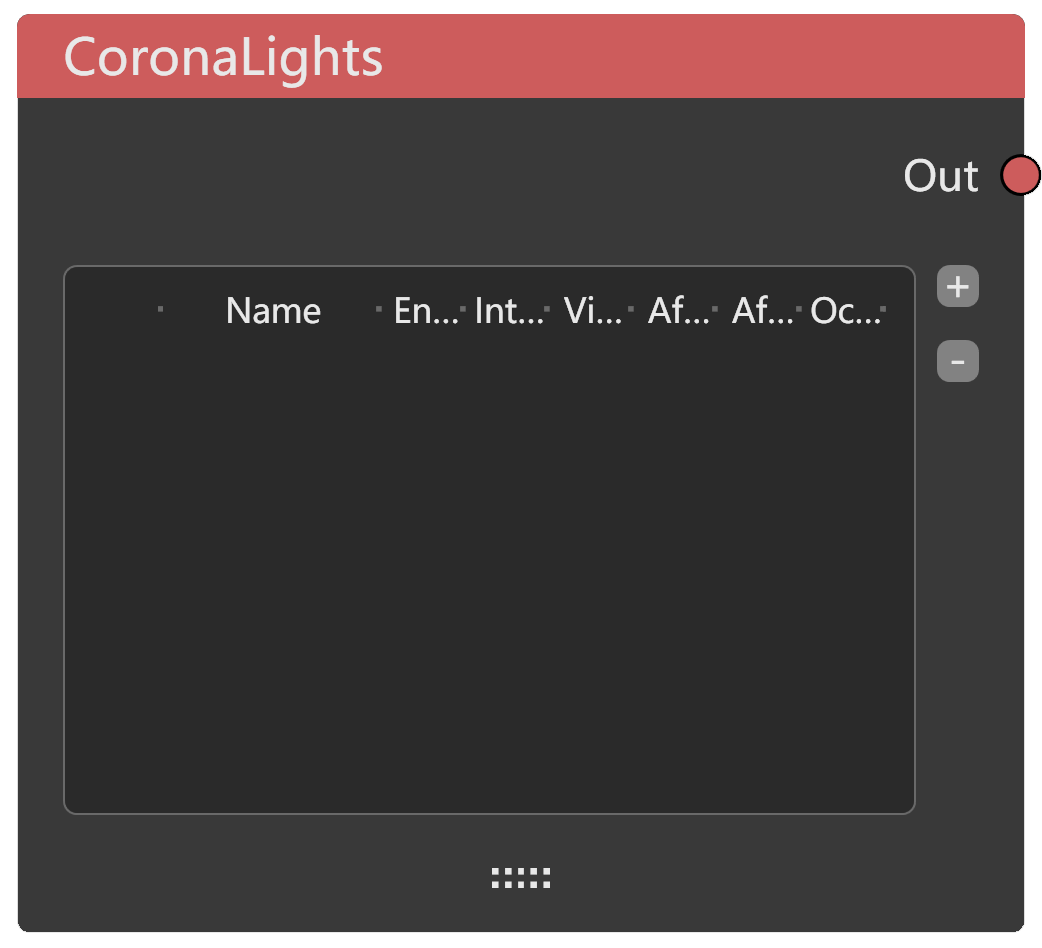Image resolution: width=1042 pixels, height=948 pixels.
Task: Click the Oc... column header
Action: pos(841,311)
